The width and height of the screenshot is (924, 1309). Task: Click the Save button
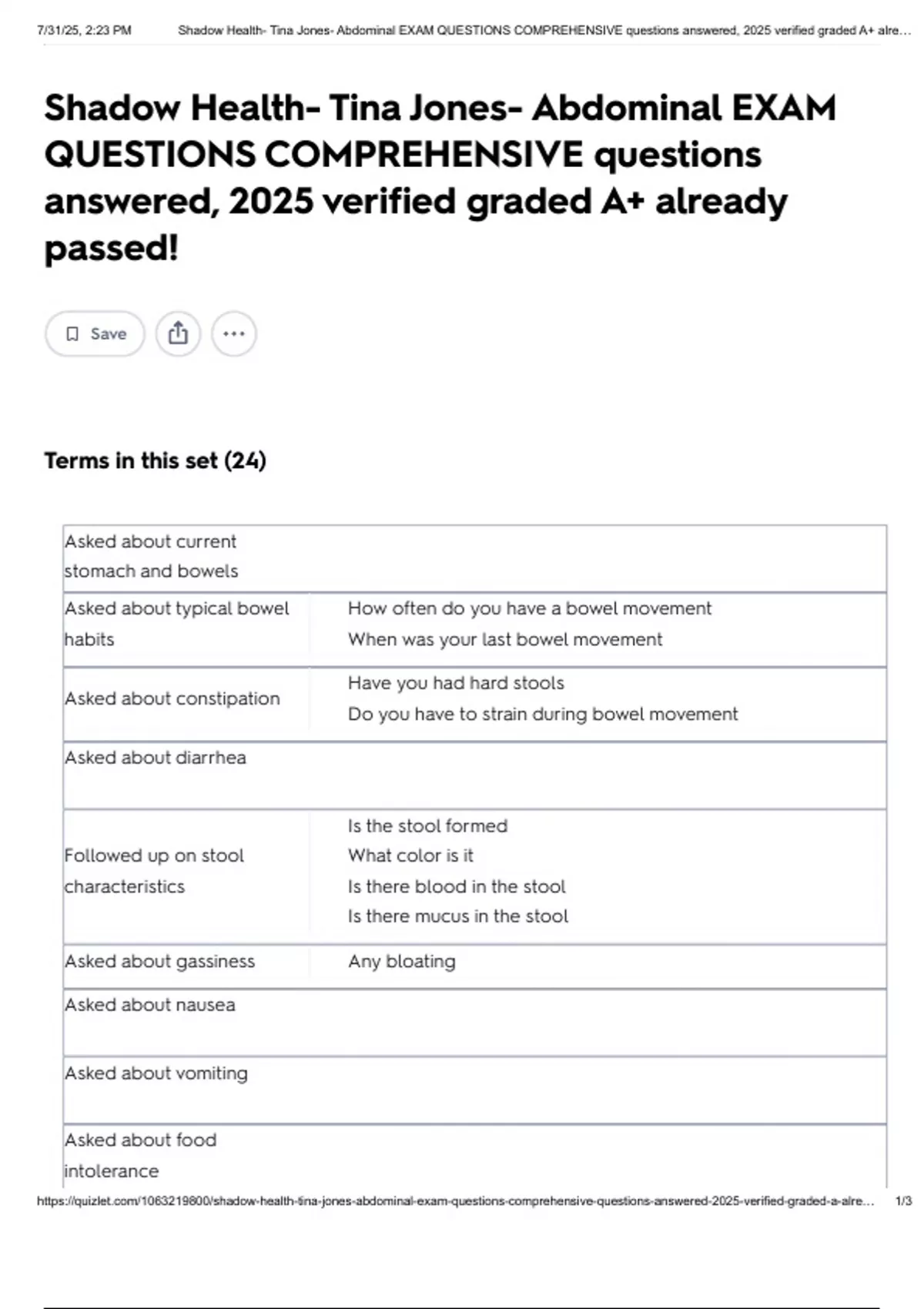coord(95,333)
